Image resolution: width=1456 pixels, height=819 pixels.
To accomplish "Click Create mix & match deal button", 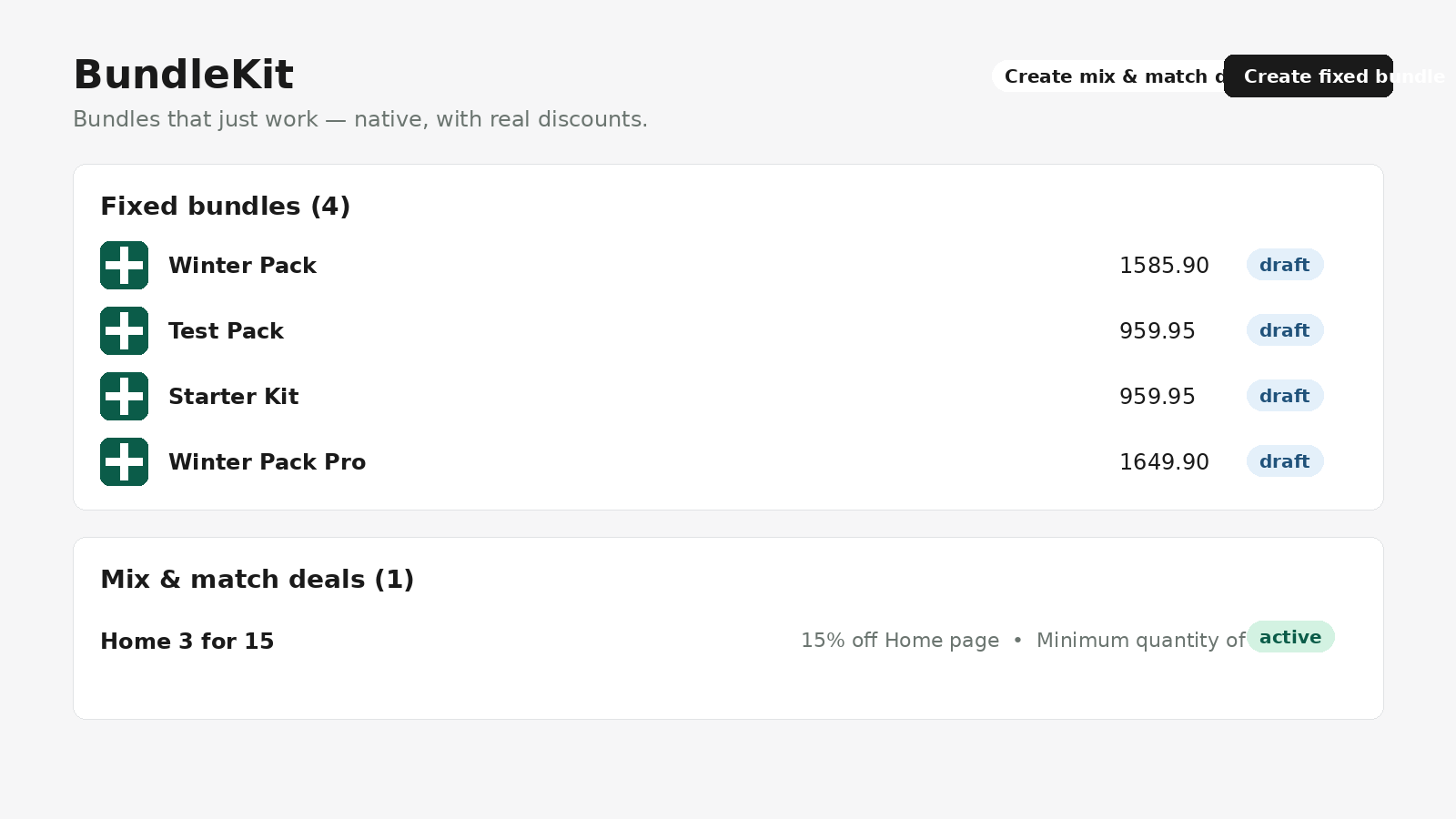I will pos(1107,76).
